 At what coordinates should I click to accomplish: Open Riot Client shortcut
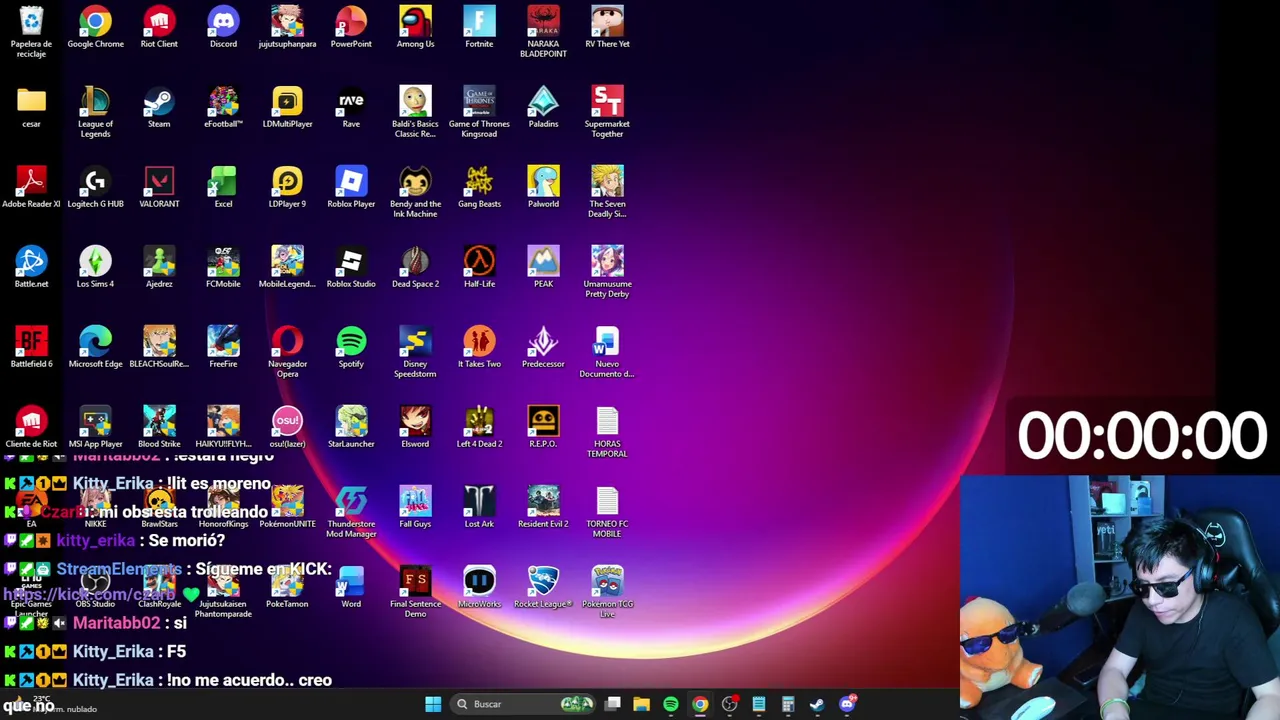coord(159,27)
